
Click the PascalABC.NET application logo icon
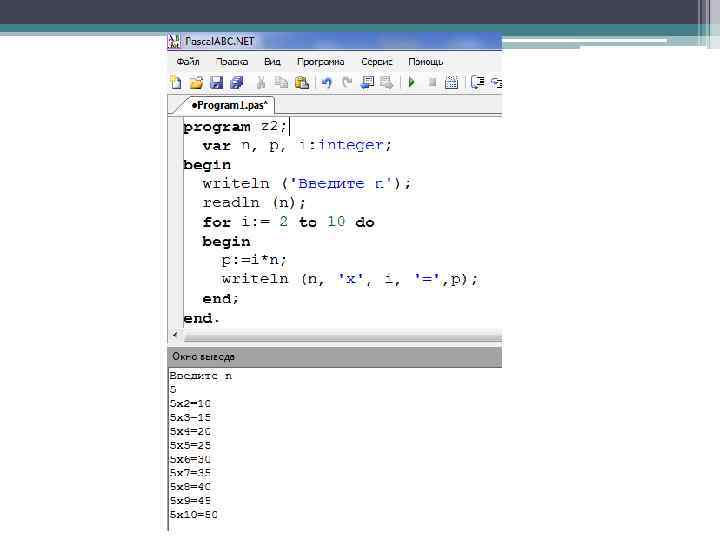174,41
